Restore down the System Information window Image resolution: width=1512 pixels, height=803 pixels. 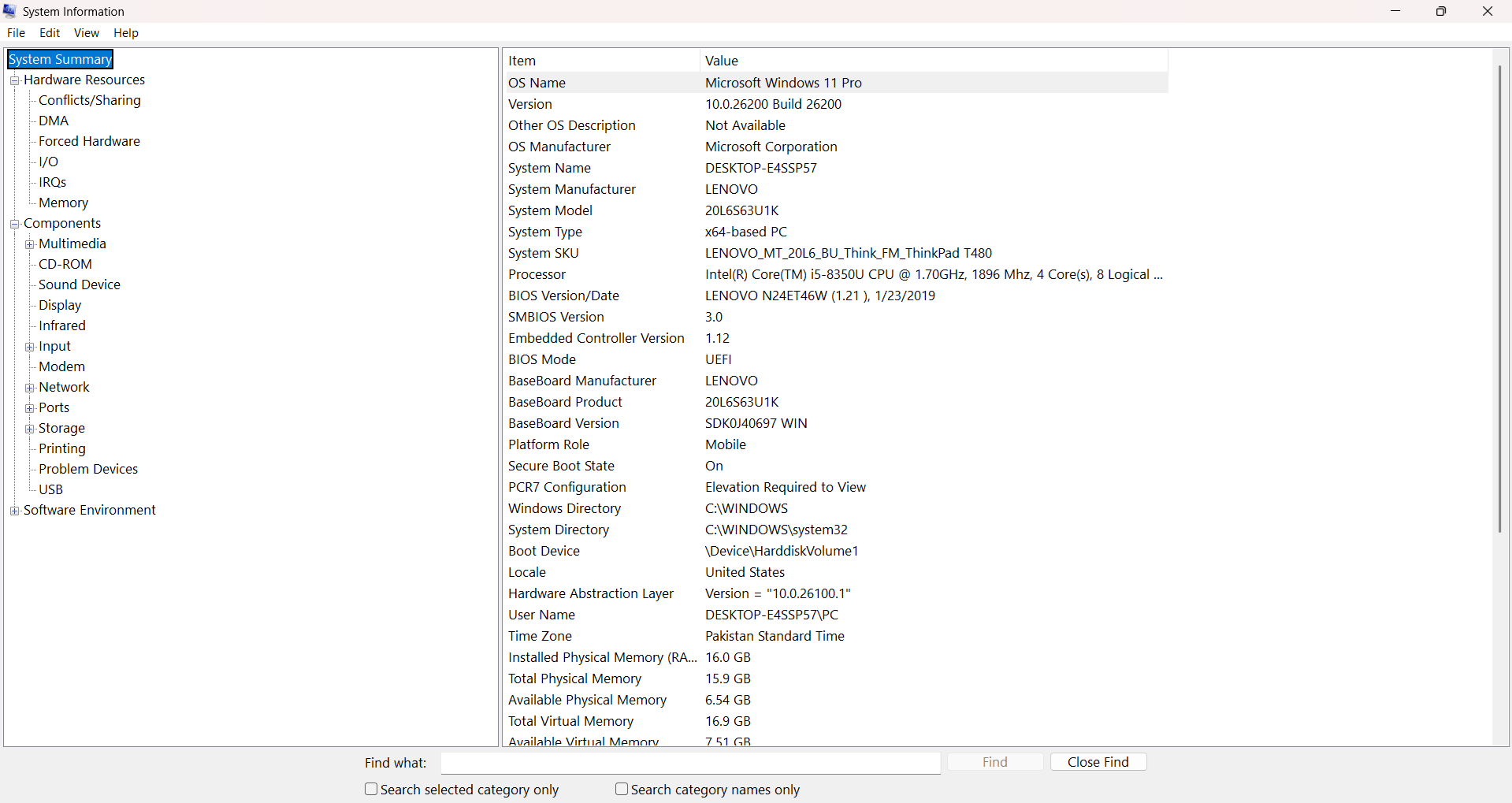click(x=1441, y=11)
